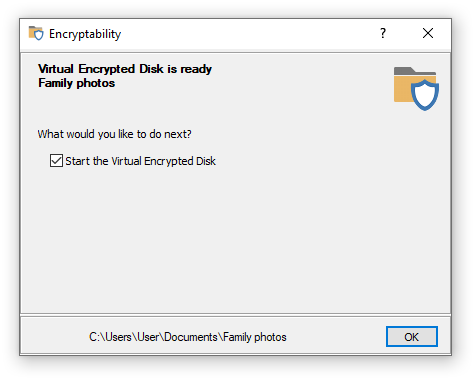Click the Encryptability app icon in title bar
Screen dimensions: 474x380
[x=36, y=33]
